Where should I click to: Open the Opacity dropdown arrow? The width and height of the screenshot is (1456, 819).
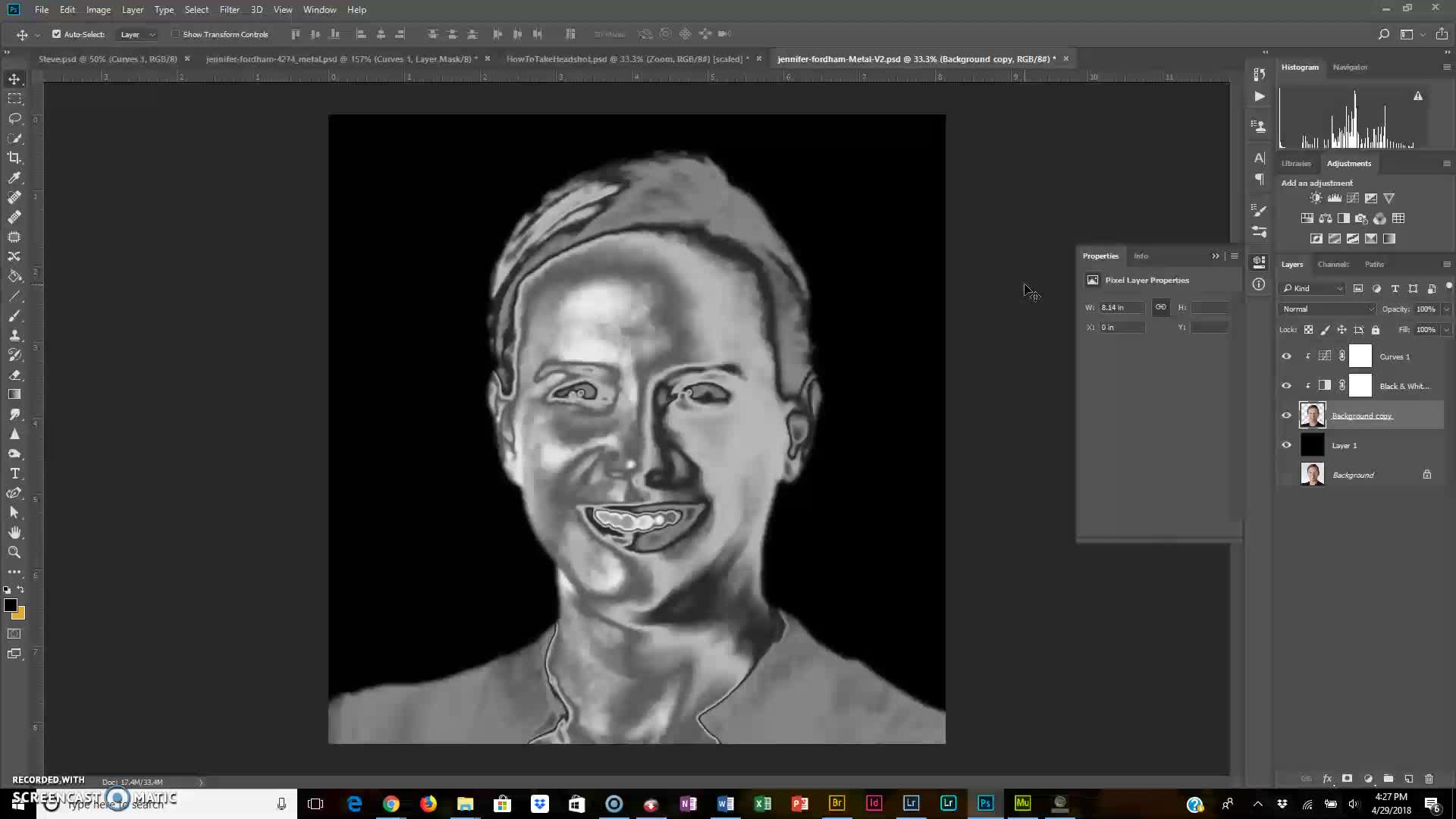click(x=1446, y=309)
